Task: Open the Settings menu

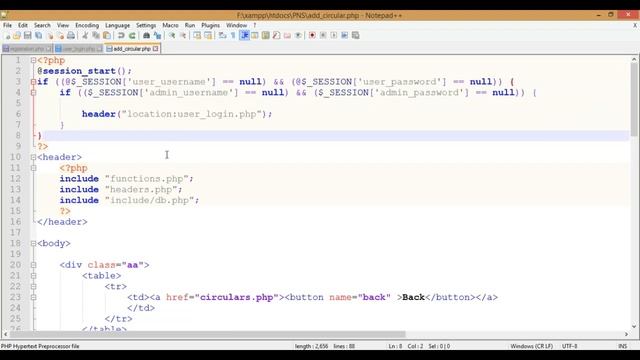Action: 146,25
